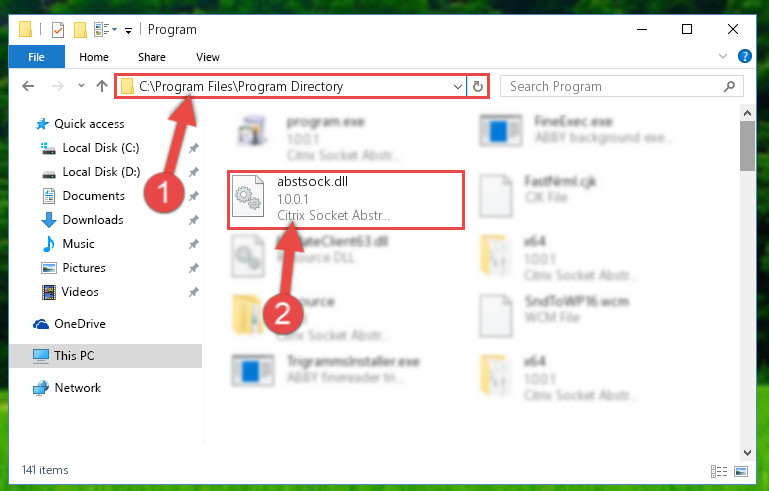Image resolution: width=769 pixels, height=491 pixels.
Task: Open the Share ribbon tab
Action: (x=152, y=57)
